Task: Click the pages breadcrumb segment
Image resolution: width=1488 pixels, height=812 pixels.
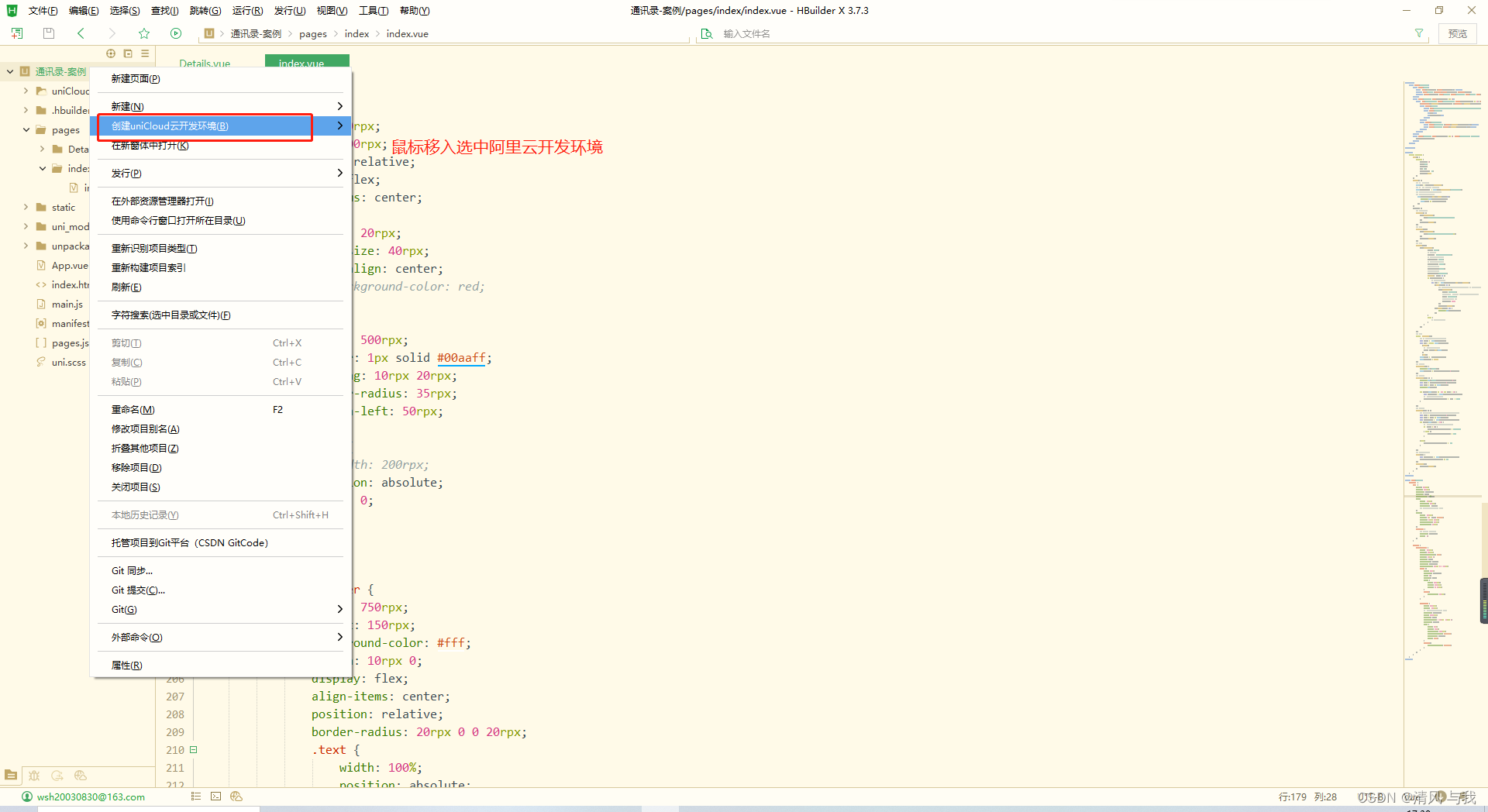Action: [313, 33]
